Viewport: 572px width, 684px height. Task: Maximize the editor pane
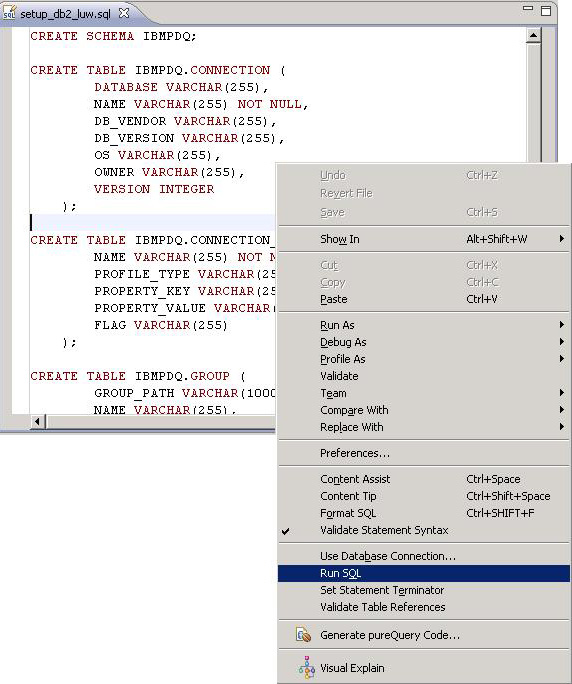(x=546, y=10)
